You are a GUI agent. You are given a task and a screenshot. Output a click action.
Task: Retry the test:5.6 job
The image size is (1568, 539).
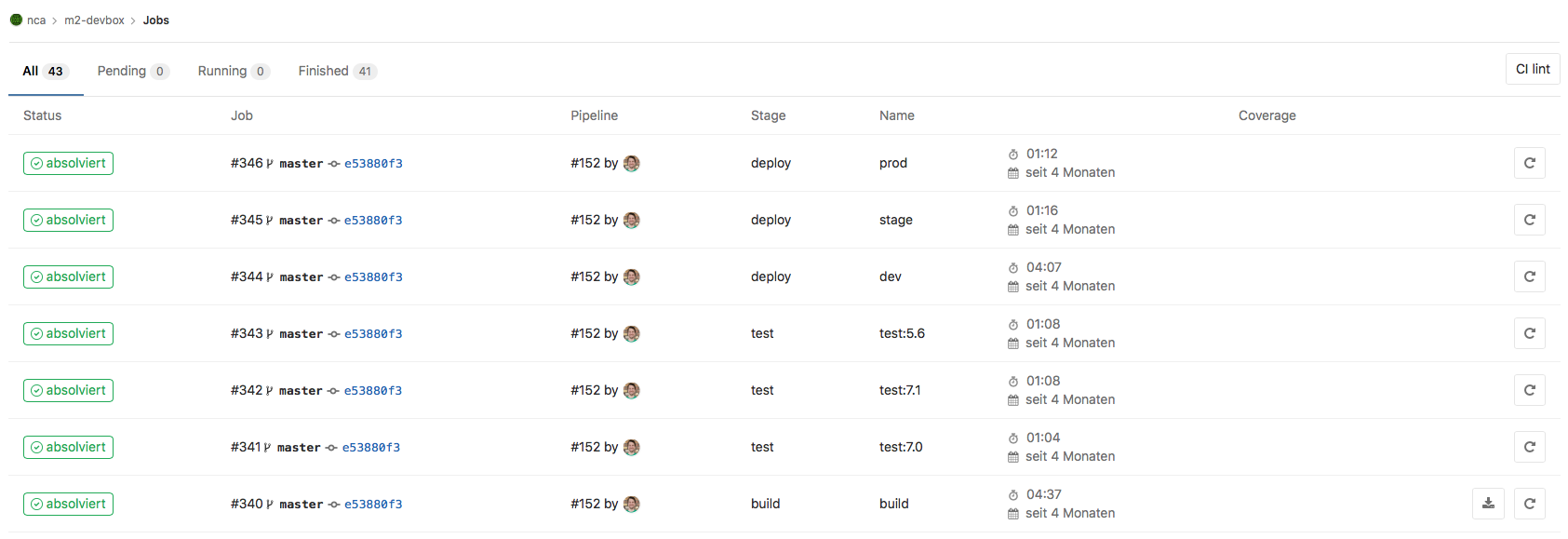click(1529, 333)
